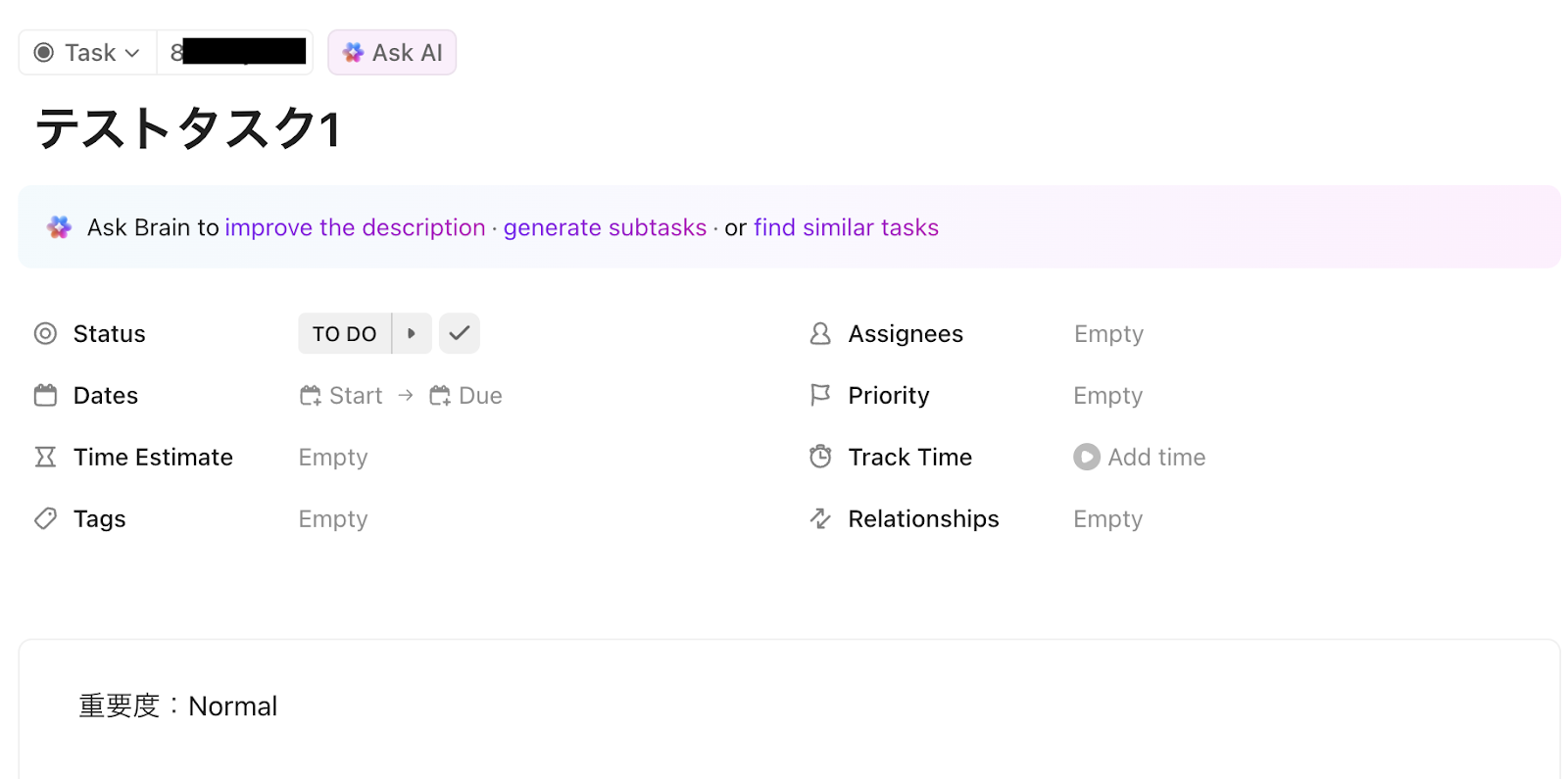Open the Priority Empty field
This screenshot has width=1568, height=779.
pos(1107,396)
